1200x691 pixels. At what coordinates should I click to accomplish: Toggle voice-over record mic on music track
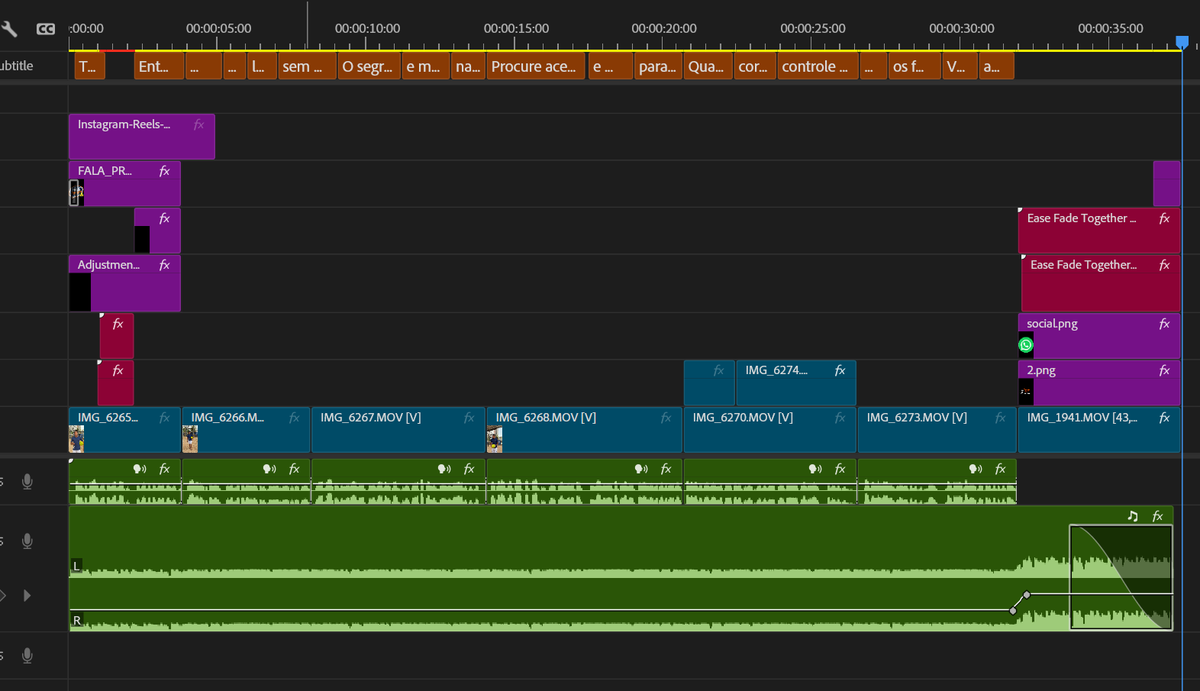click(27, 541)
